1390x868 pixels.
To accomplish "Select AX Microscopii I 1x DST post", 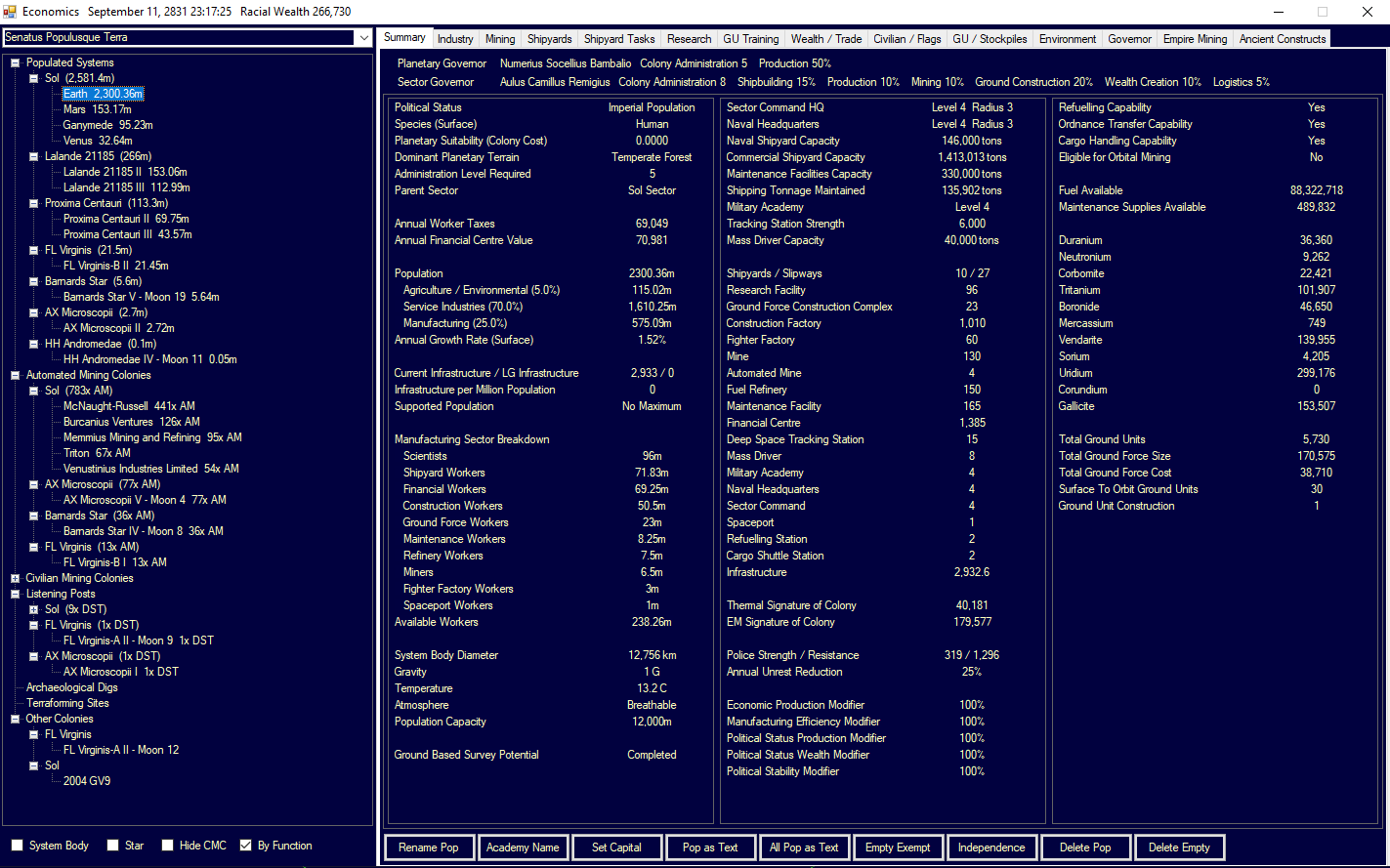I will click(121, 672).
